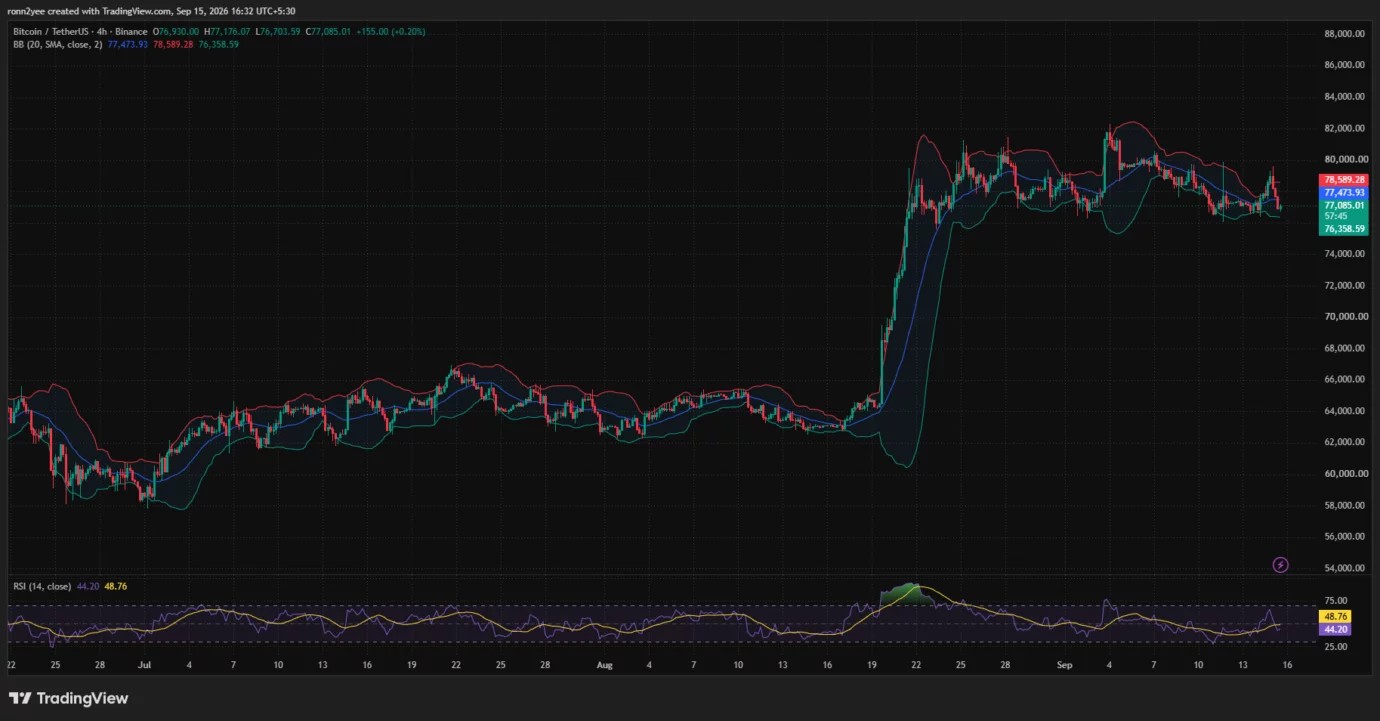The image size is (1380, 721).
Task: Click the green 77,085.01 current price label
Action: (x=1343, y=205)
